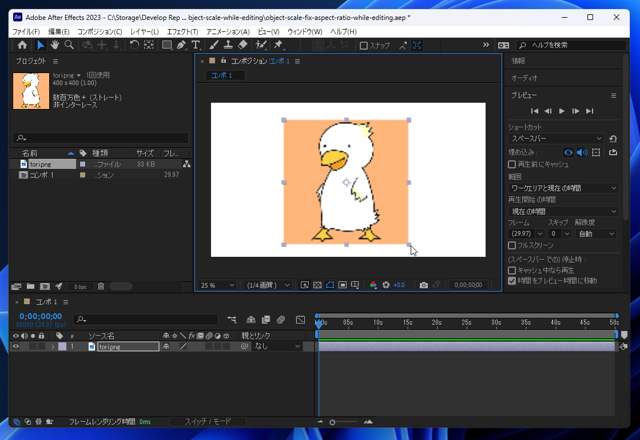Screen dimensions: 640x440
Task: Delete selected project item with trash icon
Action: click(x=101, y=287)
